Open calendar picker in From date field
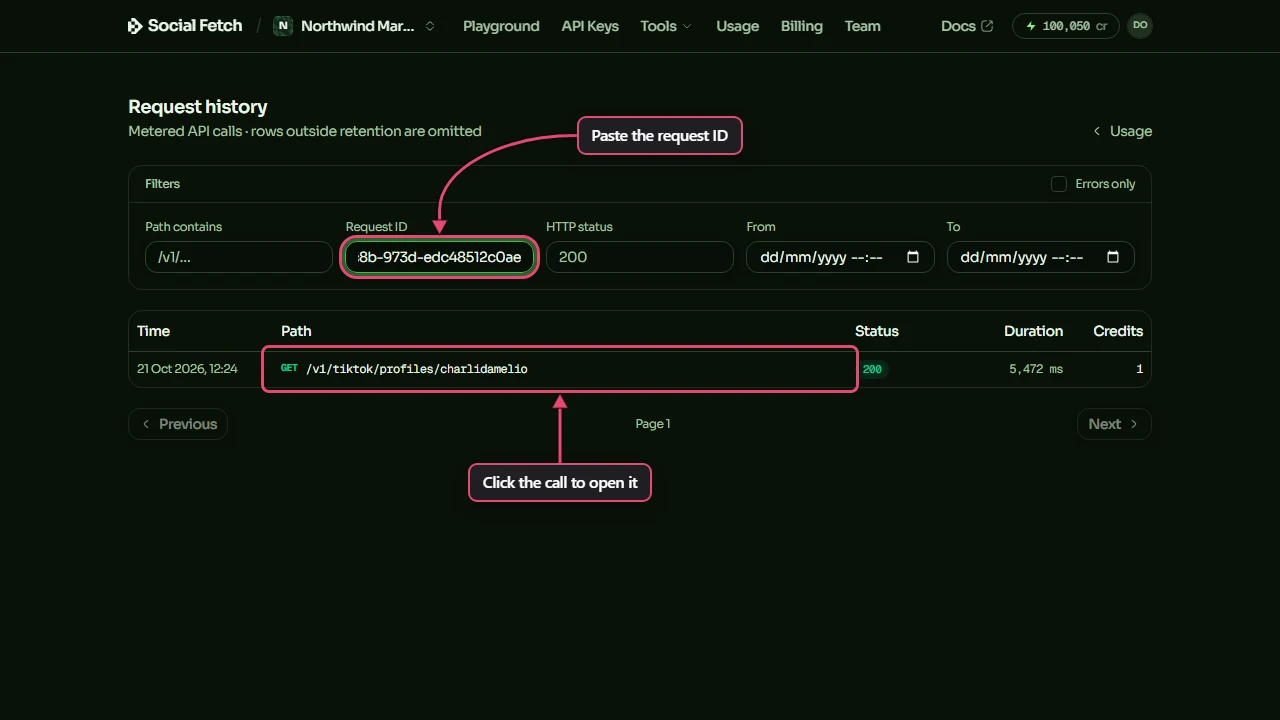 coord(913,257)
